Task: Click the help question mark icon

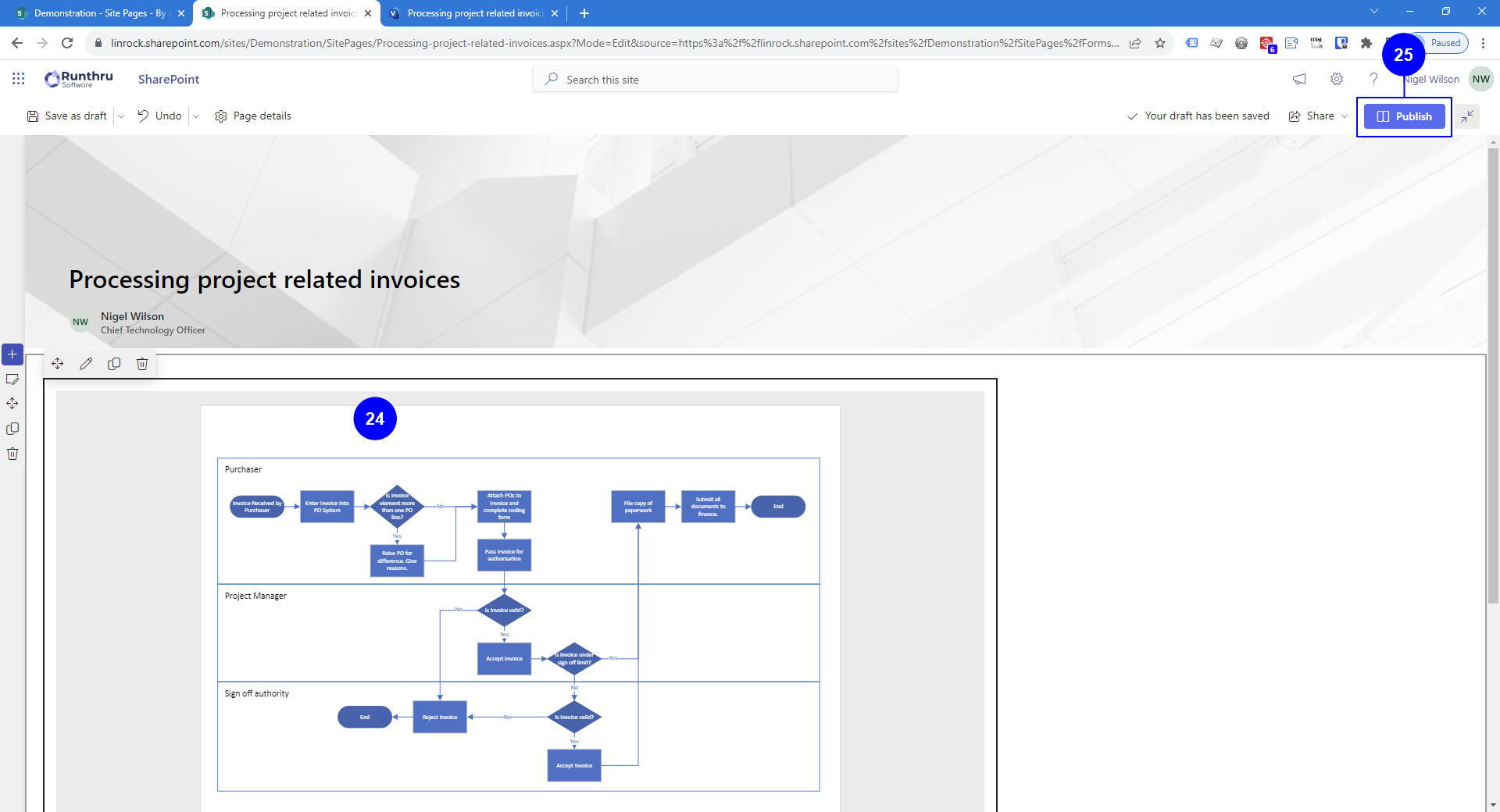Action: pos(1373,79)
